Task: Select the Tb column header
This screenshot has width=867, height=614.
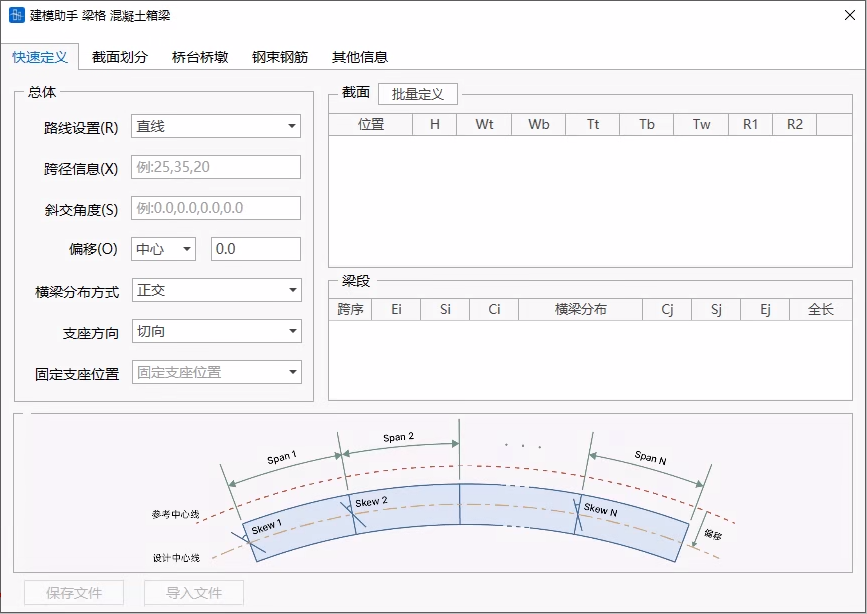Action: coord(647,124)
